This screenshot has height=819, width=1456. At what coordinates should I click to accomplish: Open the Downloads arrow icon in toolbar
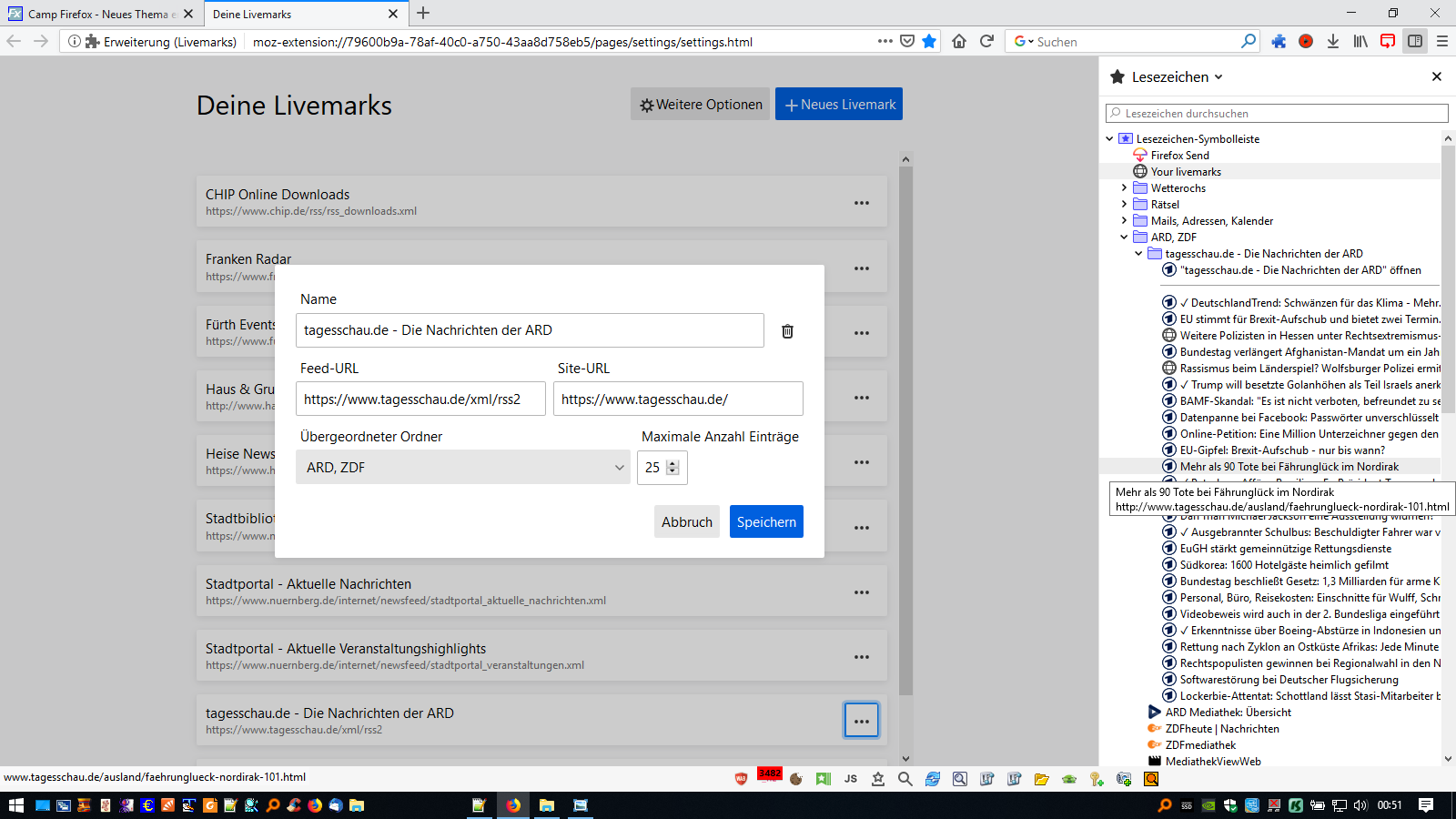point(1333,41)
